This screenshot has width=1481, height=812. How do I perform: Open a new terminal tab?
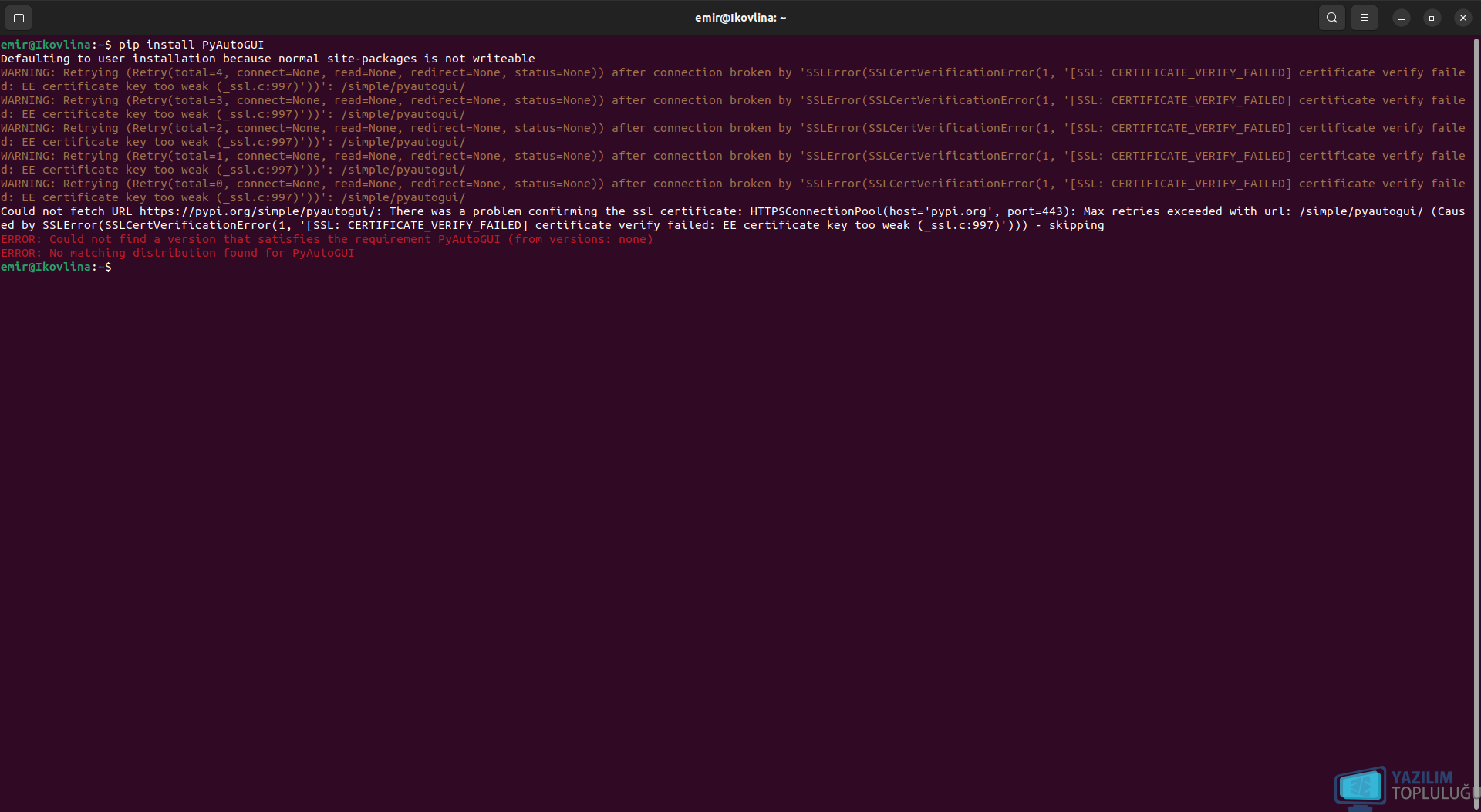[19, 18]
